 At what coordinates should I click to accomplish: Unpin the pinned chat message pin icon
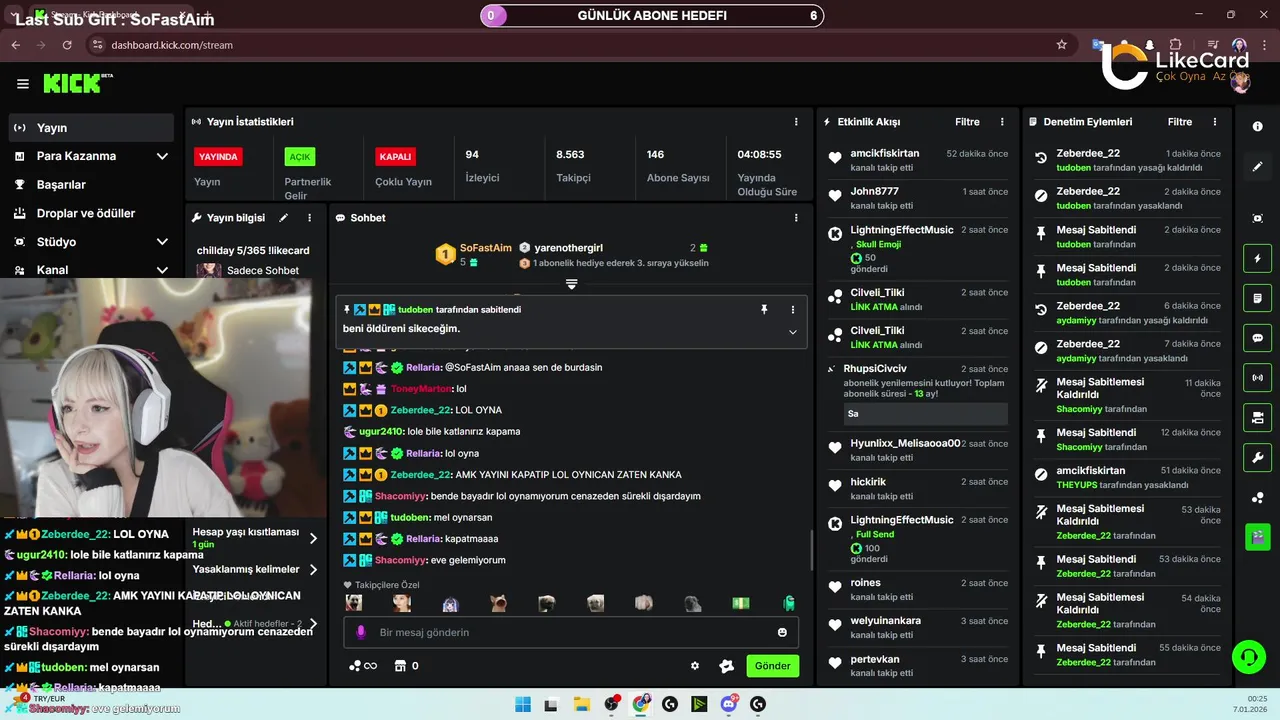[x=764, y=310]
